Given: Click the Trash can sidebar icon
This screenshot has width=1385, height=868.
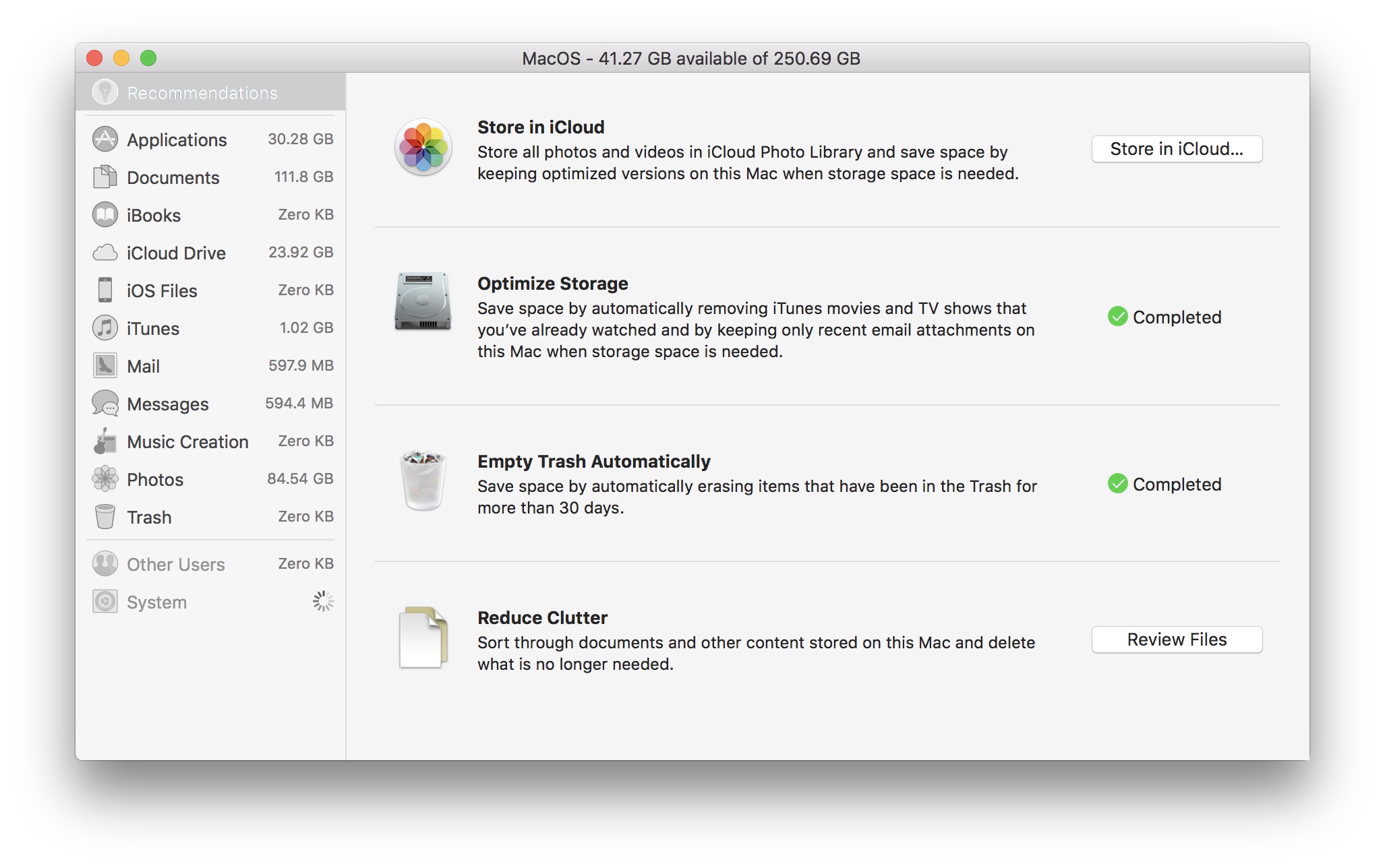Looking at the screenshot, I should [x=105, y=517].
